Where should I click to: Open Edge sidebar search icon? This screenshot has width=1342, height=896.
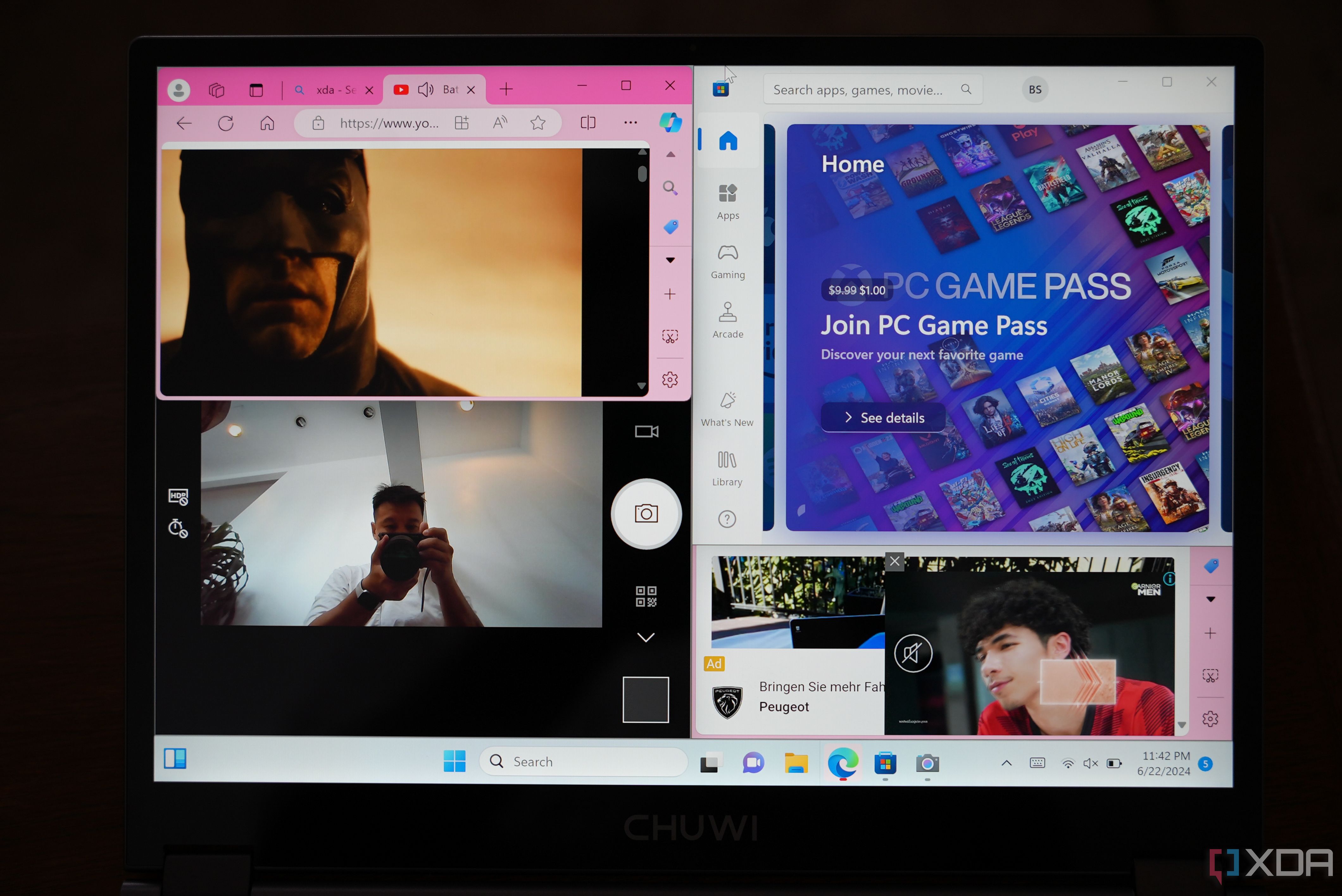[x=670, y=187]
